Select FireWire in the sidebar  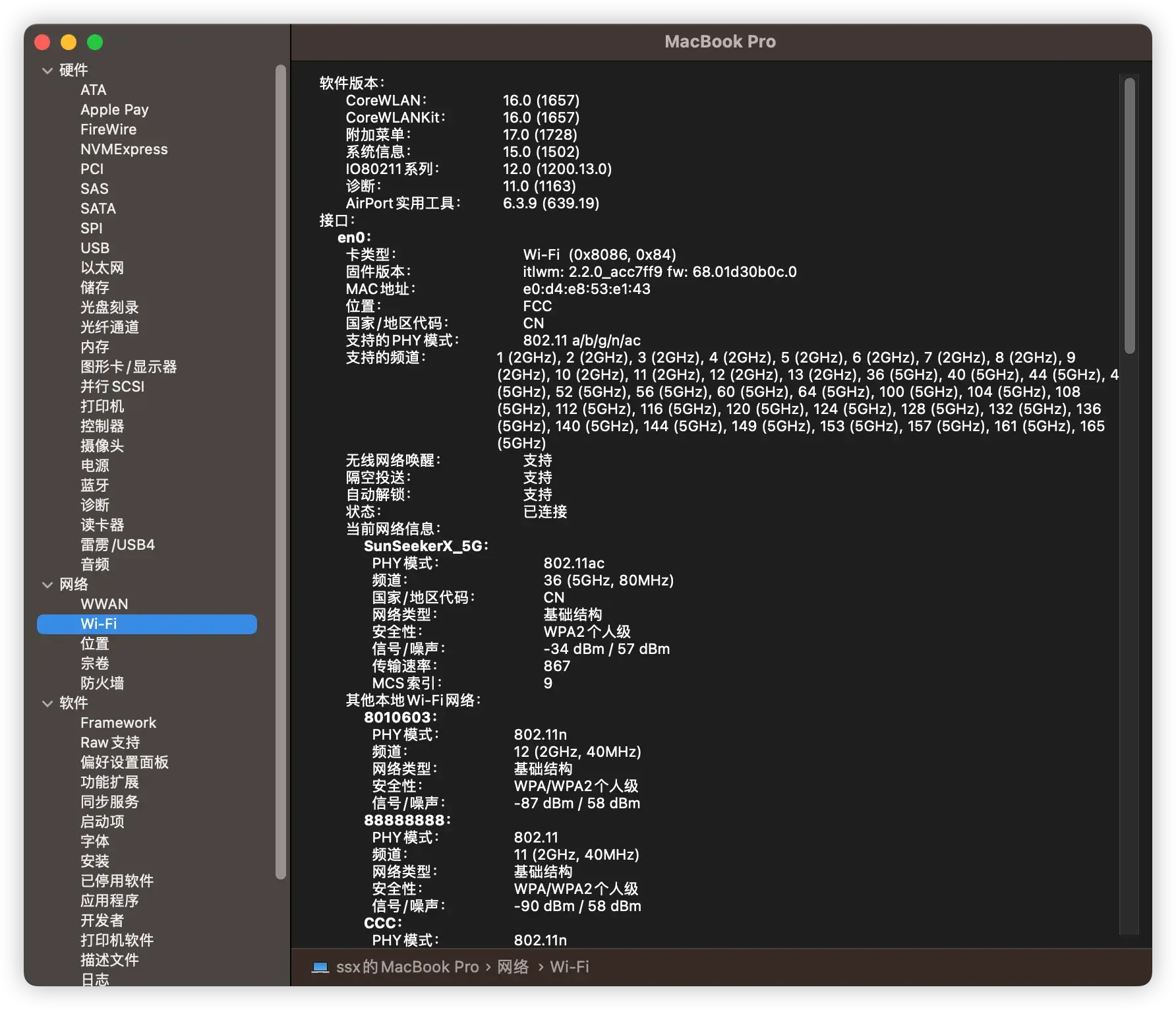point(109,130)
